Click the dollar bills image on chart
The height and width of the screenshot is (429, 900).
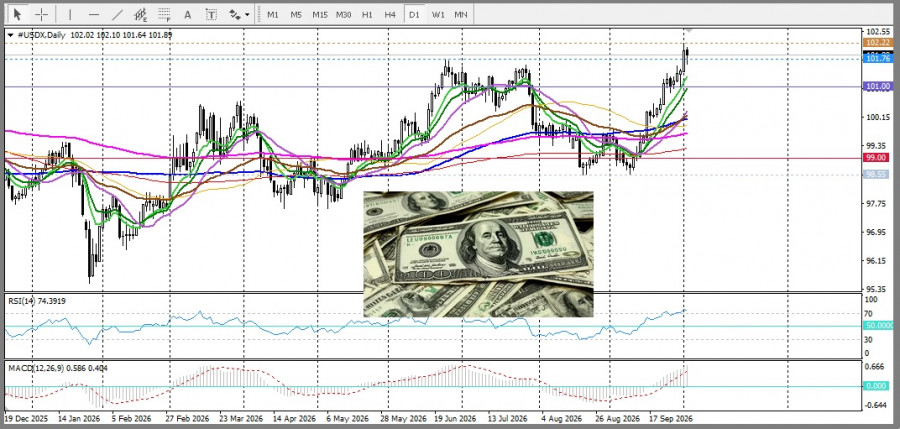point(478,254)
